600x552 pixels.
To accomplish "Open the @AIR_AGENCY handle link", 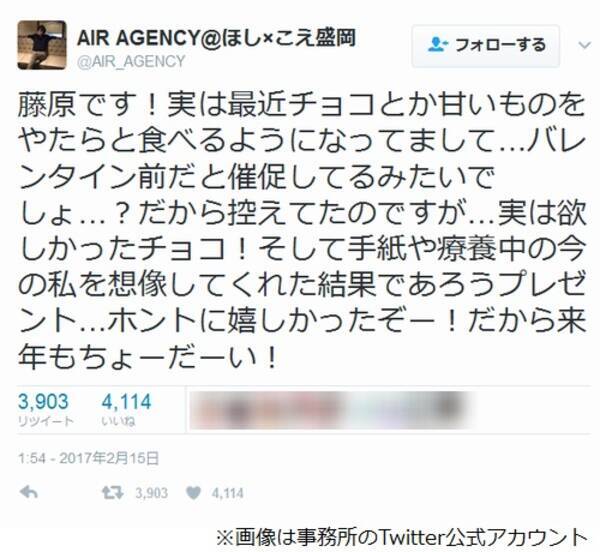I will click(131, 61).
